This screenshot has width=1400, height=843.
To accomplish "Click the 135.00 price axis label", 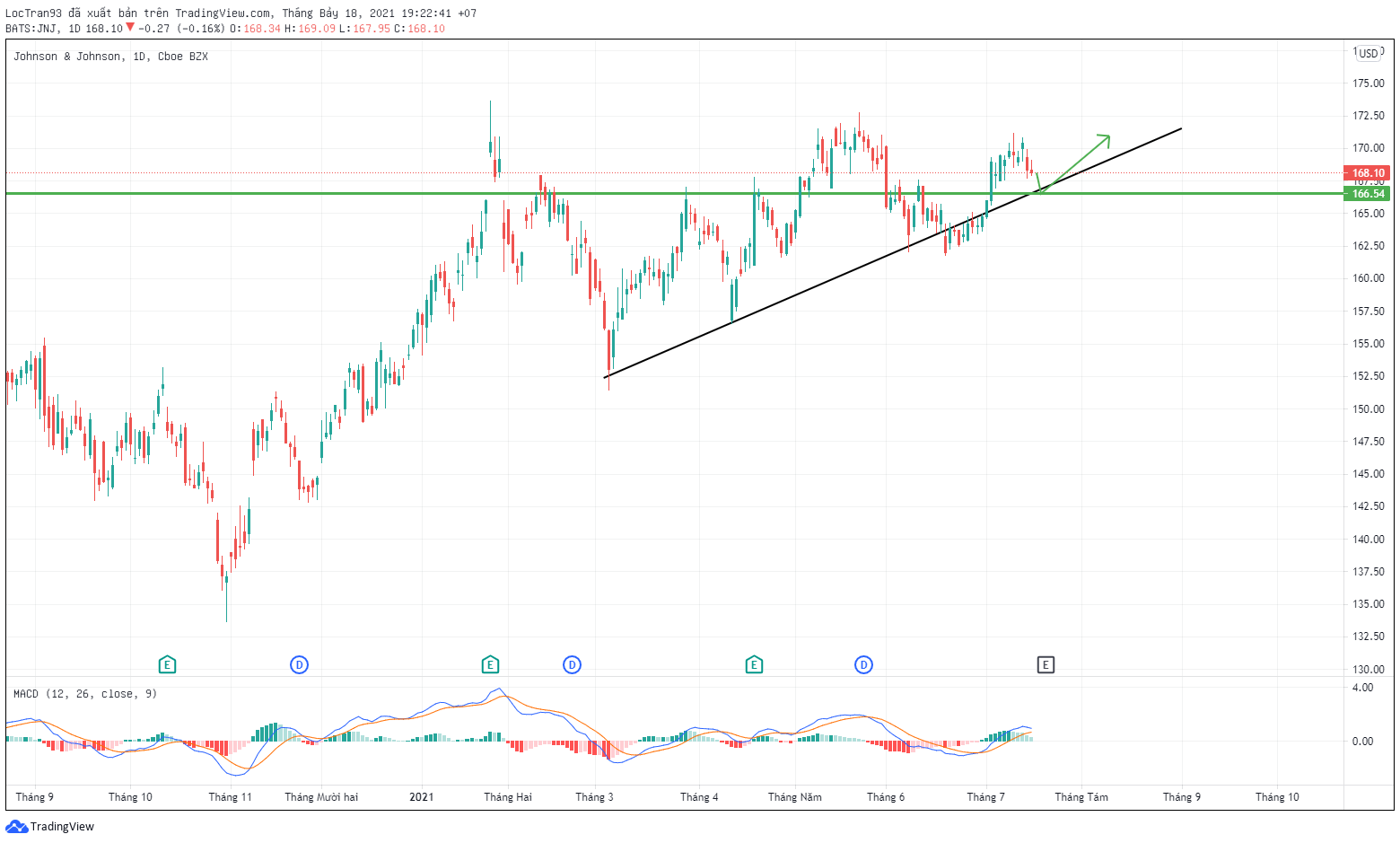I will pyautogui.click(x=1369, y=604).
